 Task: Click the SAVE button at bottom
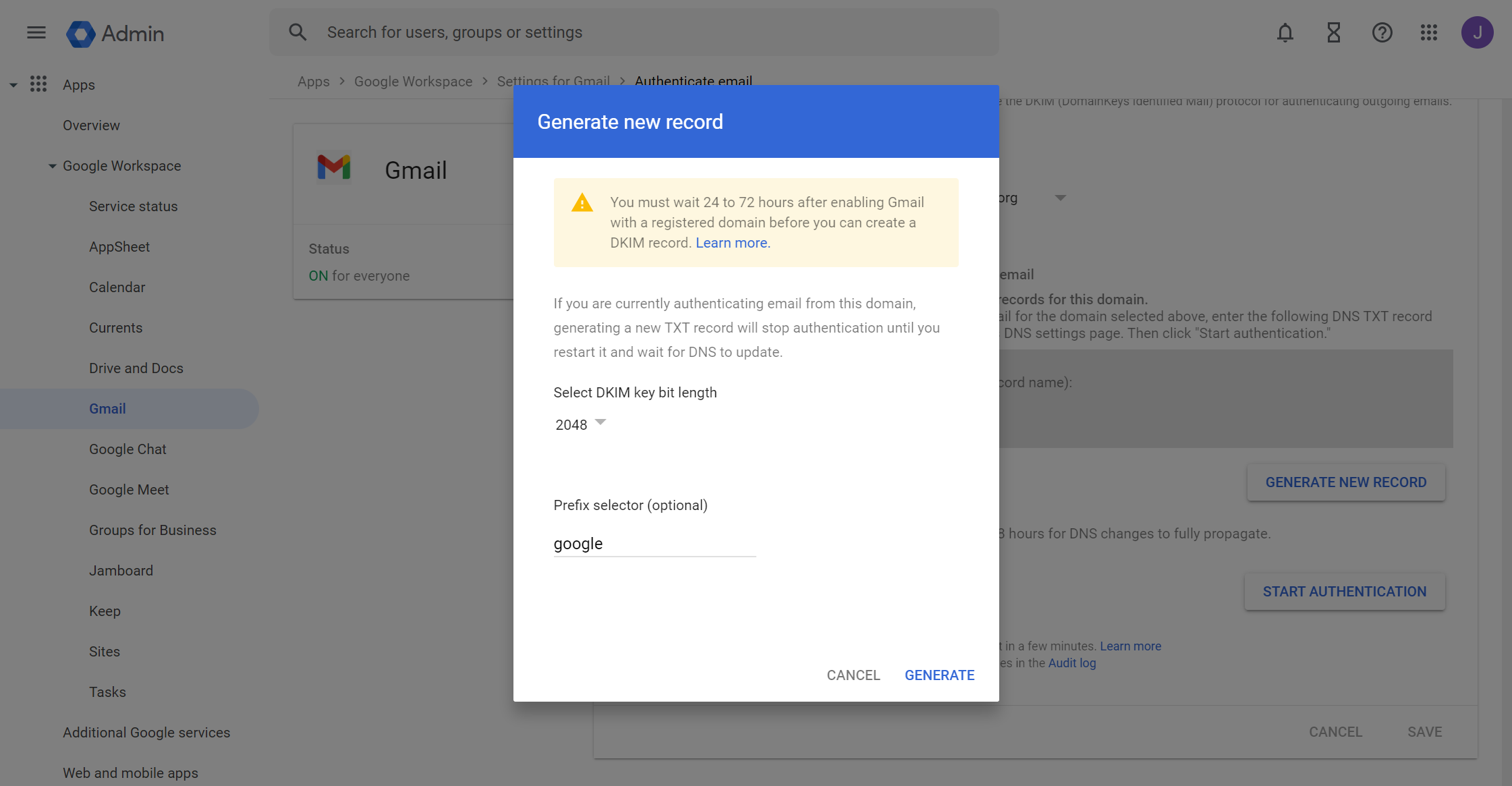tap(1425, 732)
